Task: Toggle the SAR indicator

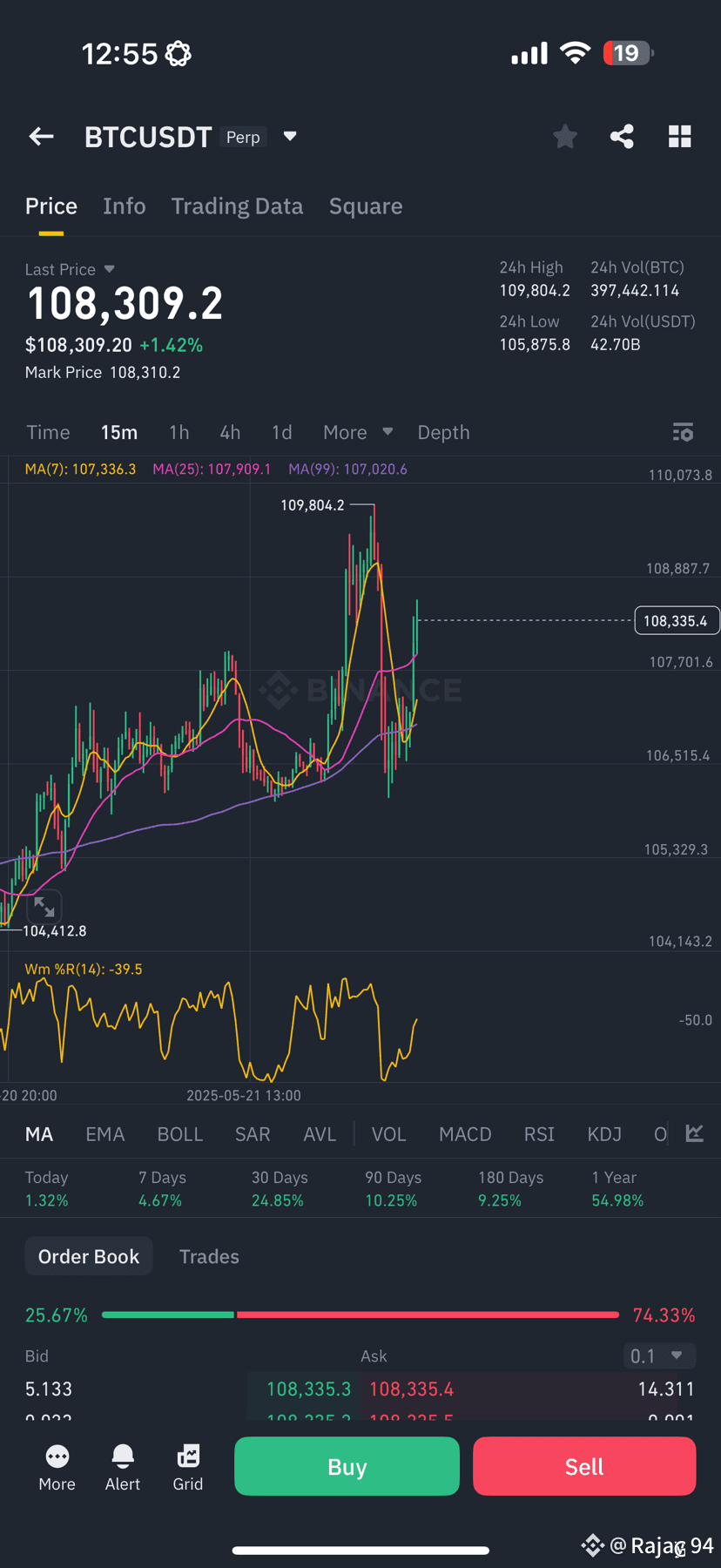Action: (x=253, y=1134)
